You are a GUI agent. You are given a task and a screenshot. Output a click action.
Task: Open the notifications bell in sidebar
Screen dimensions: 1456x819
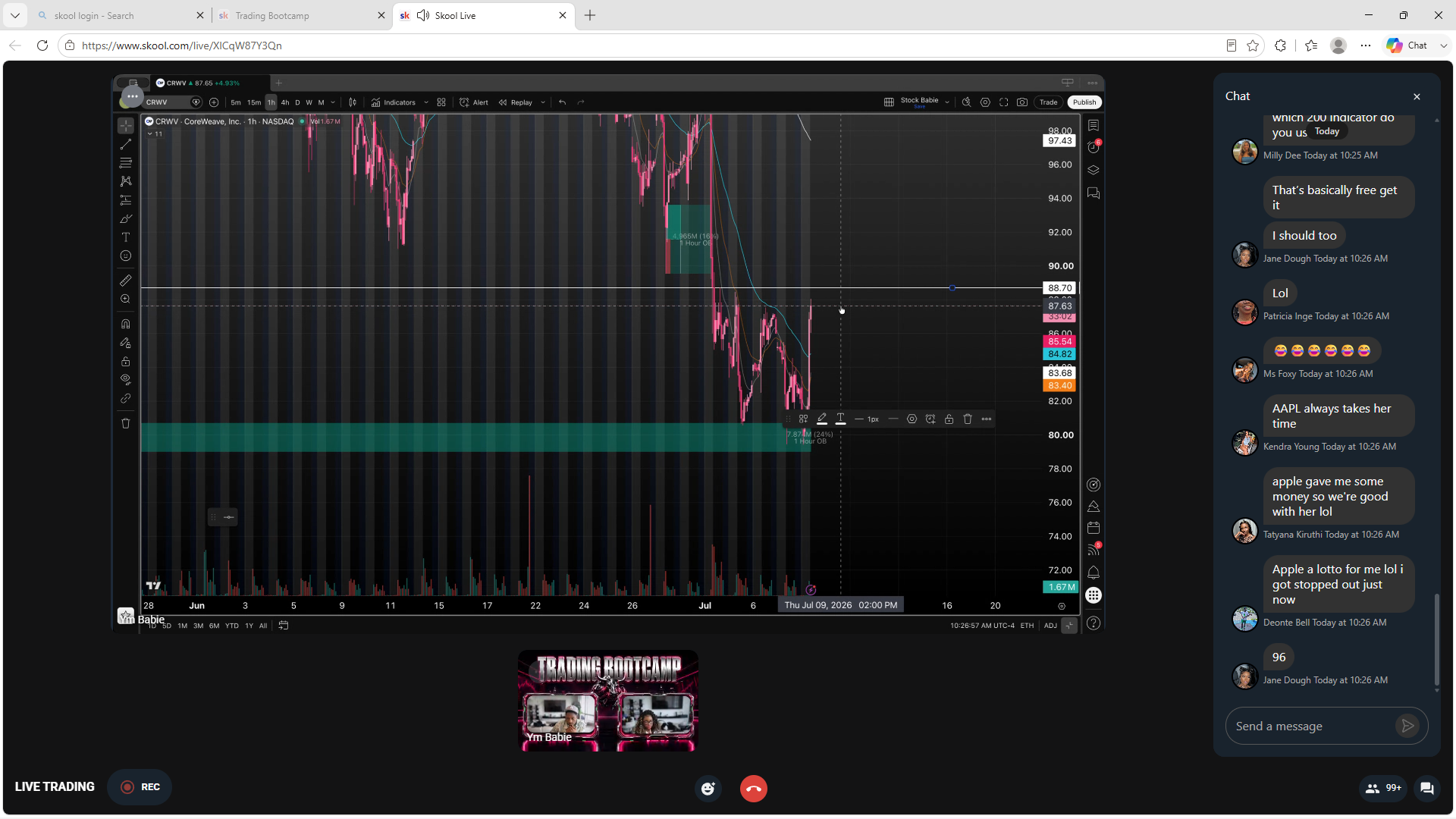[x=1094, y=573]
